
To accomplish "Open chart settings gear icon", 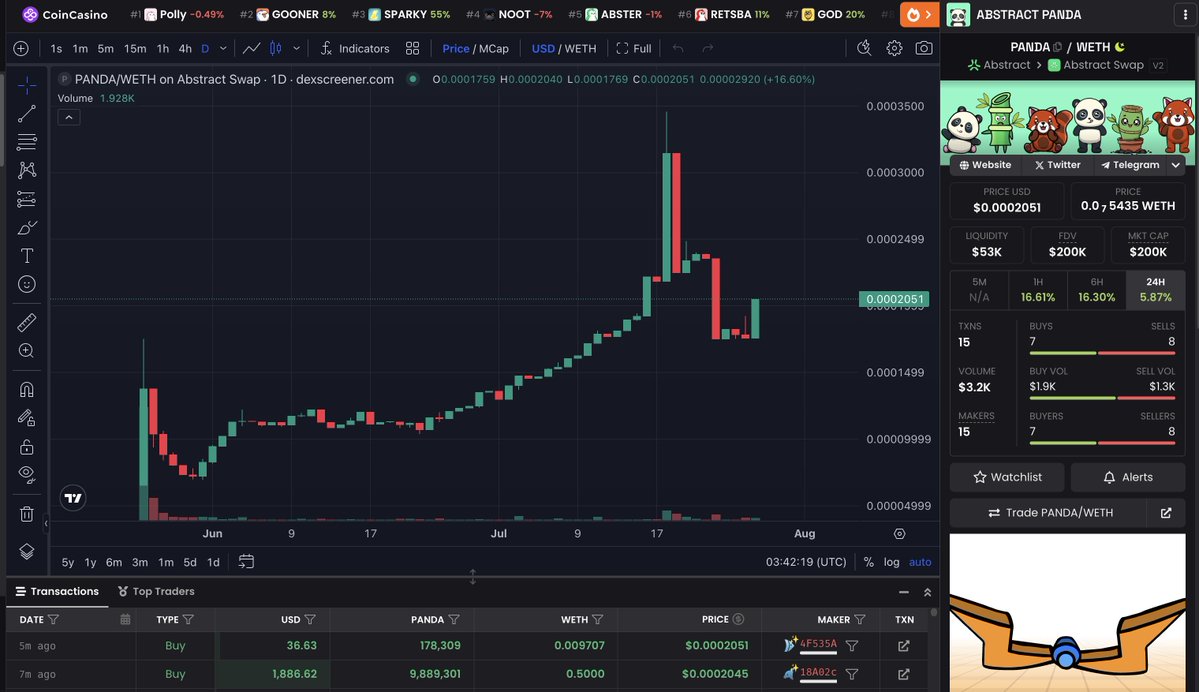I will [x=894, y=48].
